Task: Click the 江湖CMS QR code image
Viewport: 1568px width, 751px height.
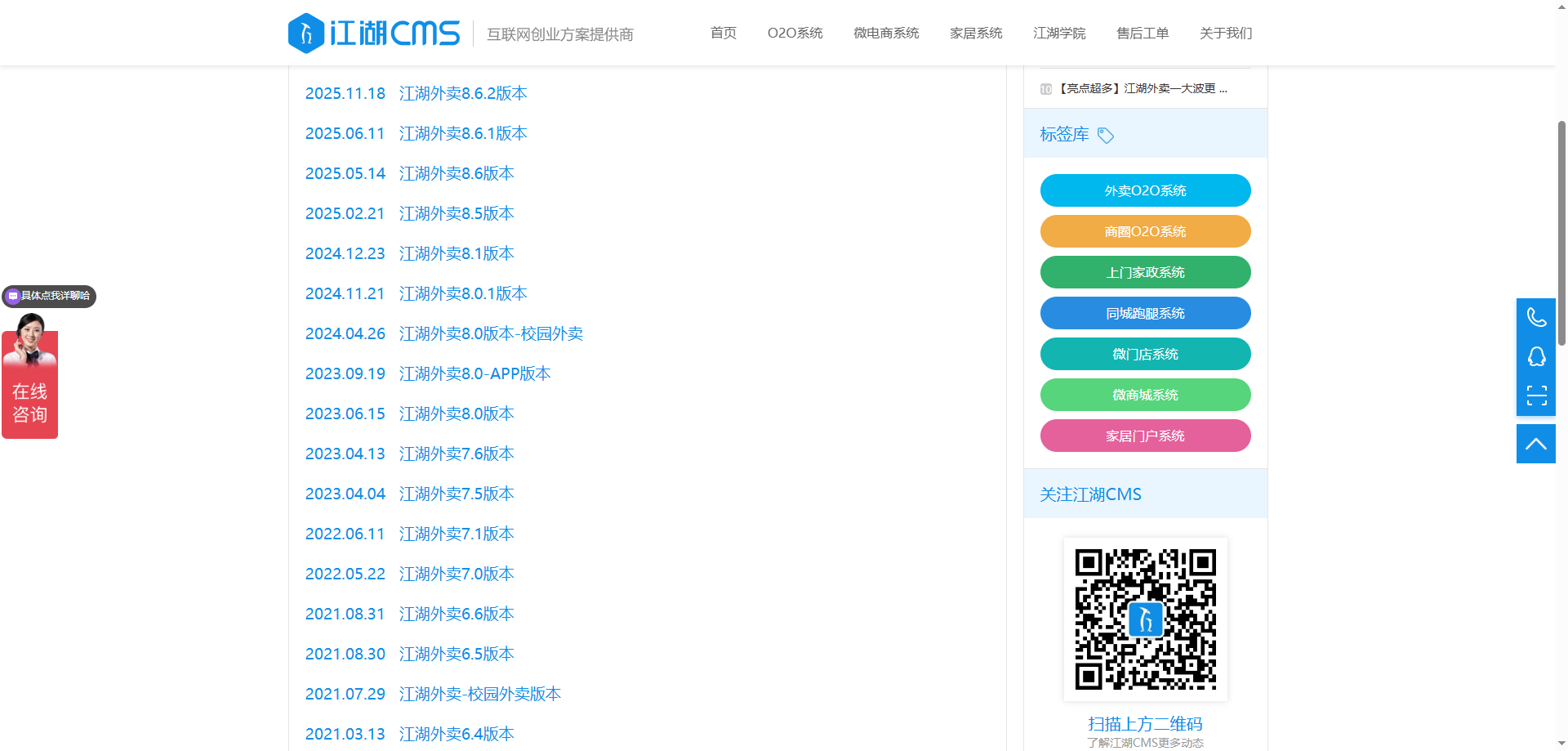Action: pyautogui.click(x=1145, y=619)
